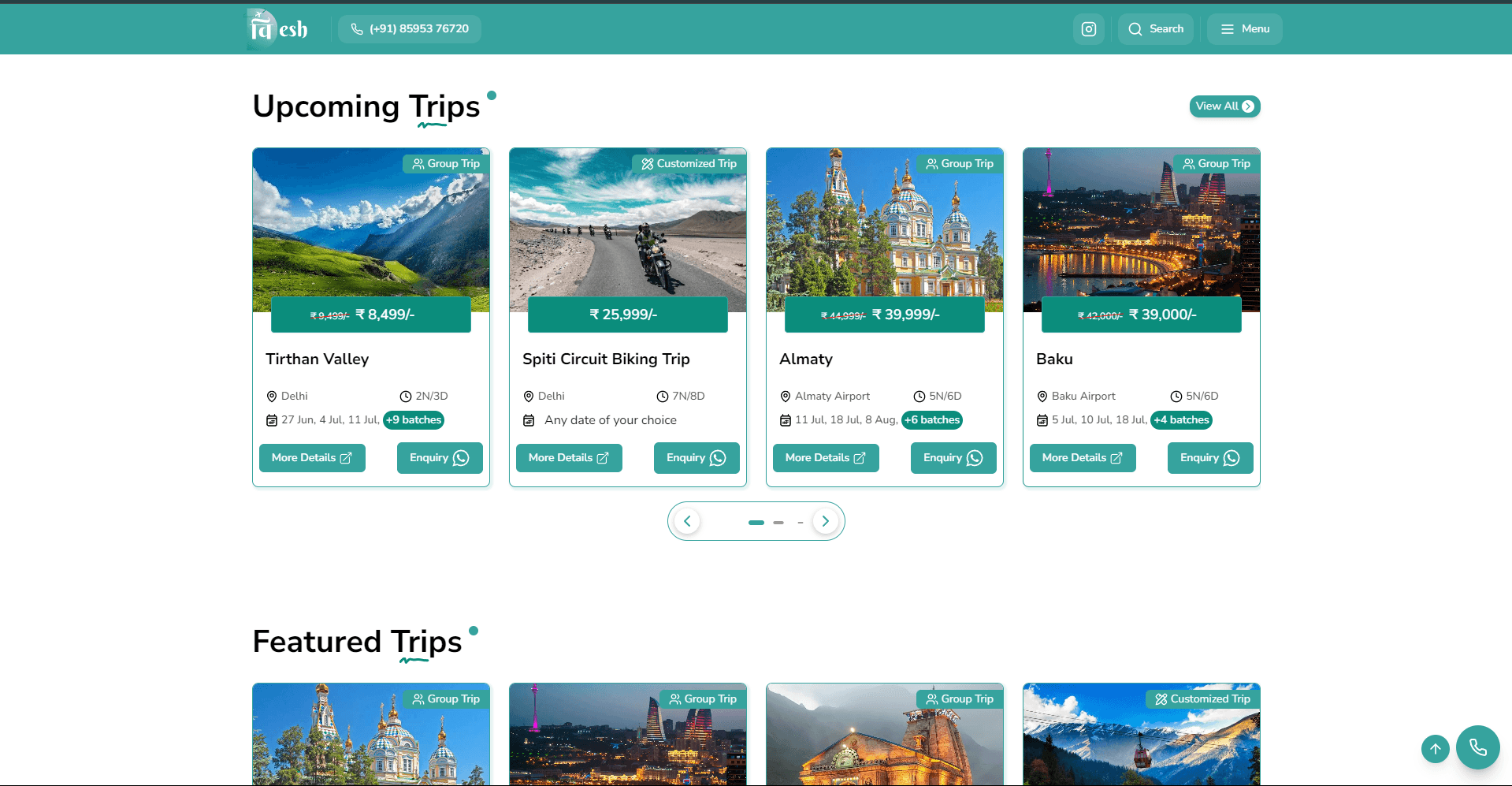Go to next carousel slide
This screenshot has width=1512, height=786.
pos(825,521)
